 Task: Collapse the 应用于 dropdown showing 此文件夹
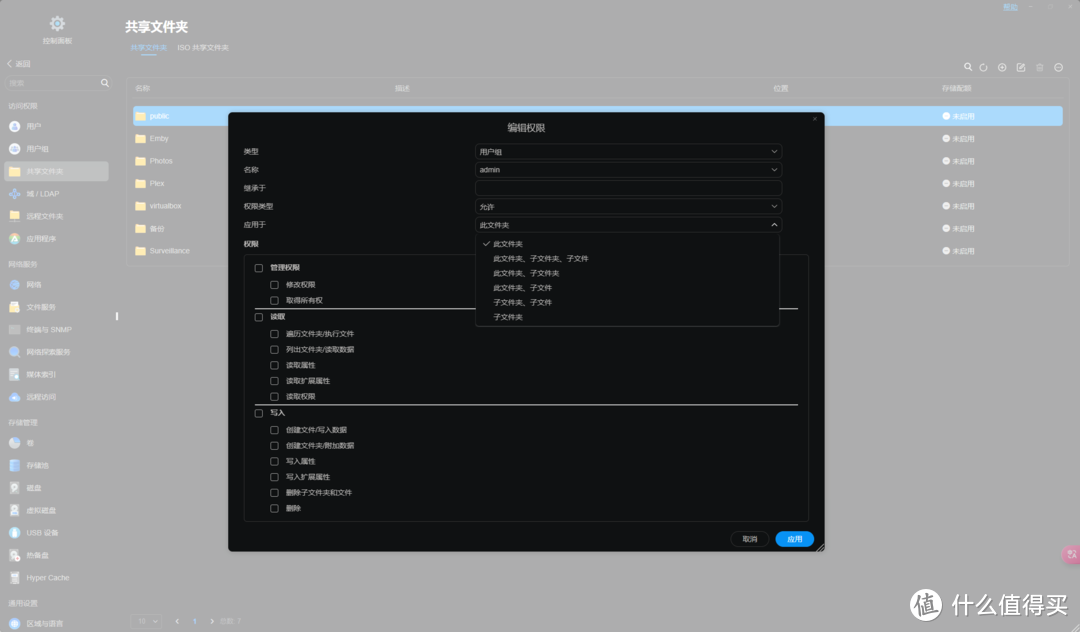click(x=628, y=224)
